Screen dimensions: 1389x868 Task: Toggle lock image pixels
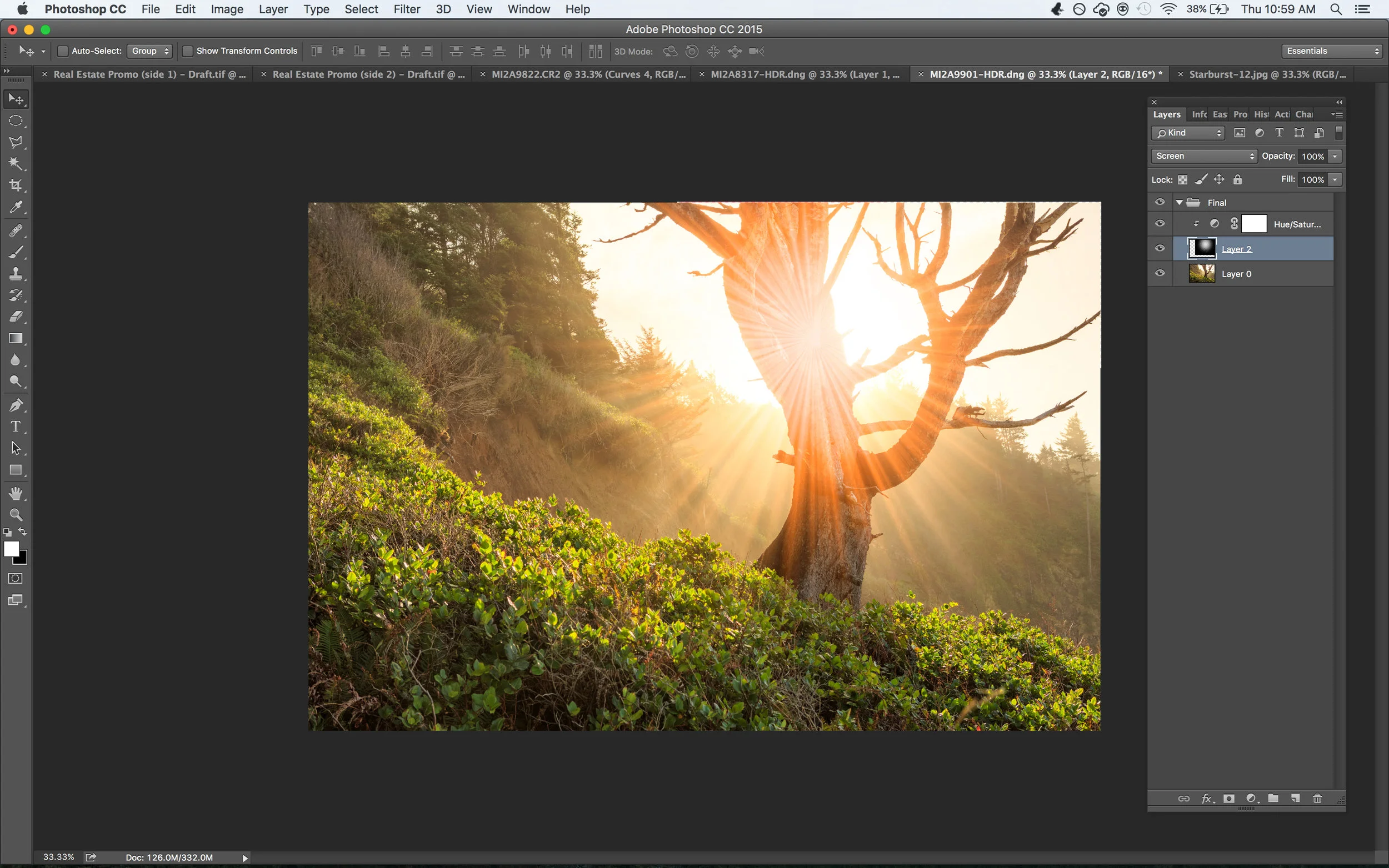[x=1201, y=180]
